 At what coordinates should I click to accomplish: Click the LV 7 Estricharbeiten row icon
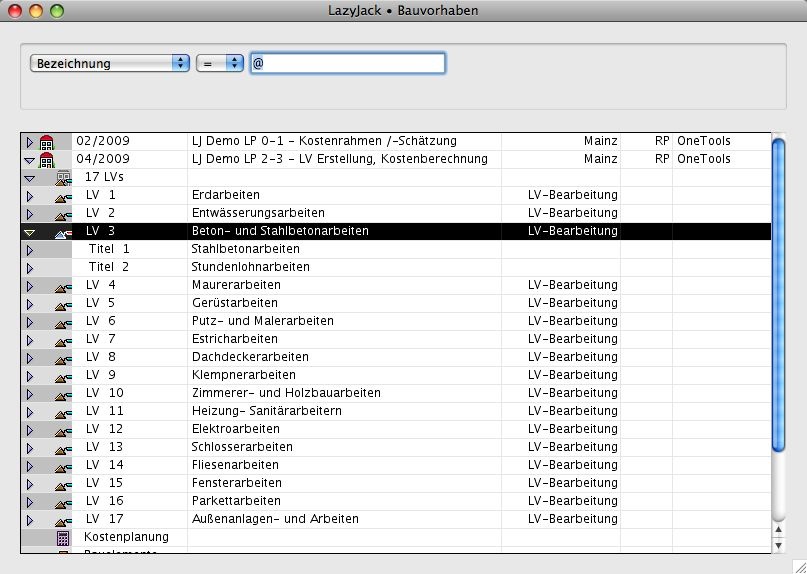[63, 341]
